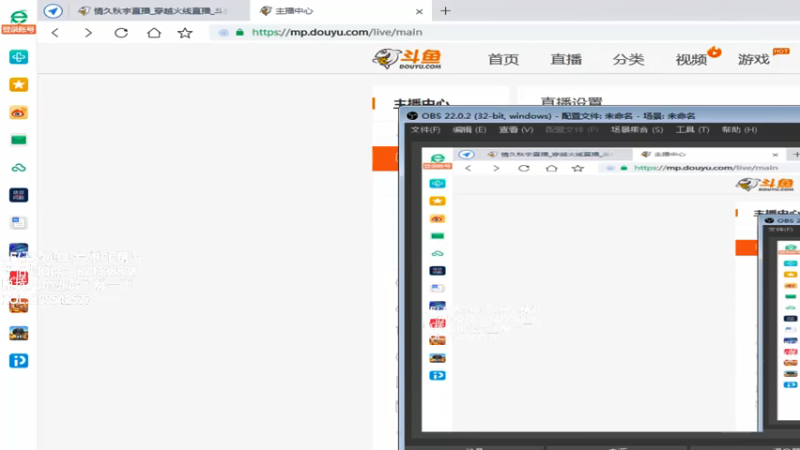
Task: Open the OBS 配置文件(P) menu
Action: click(571, 130)
